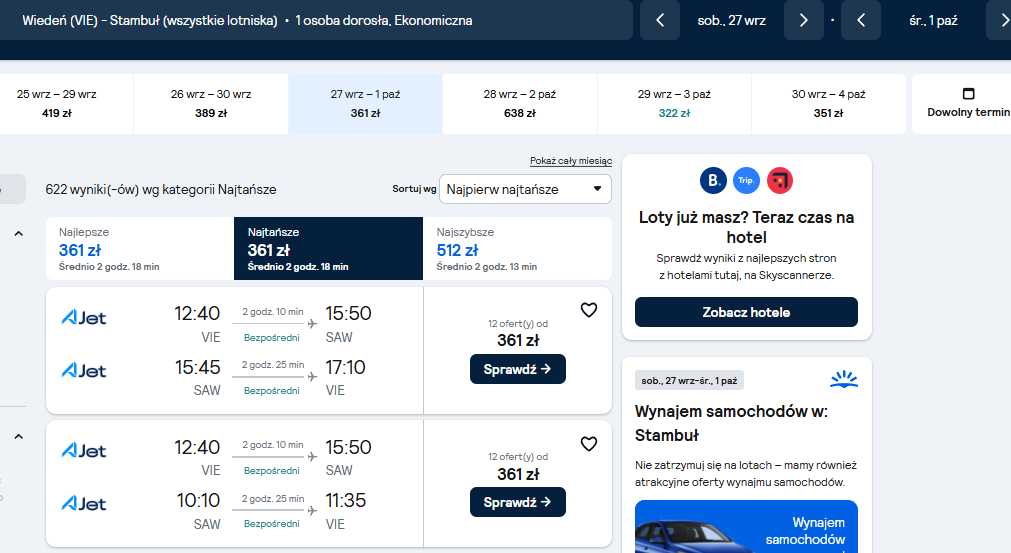
Task: Save first AJet flight with heart icon
Action: (x=589, y=310)
